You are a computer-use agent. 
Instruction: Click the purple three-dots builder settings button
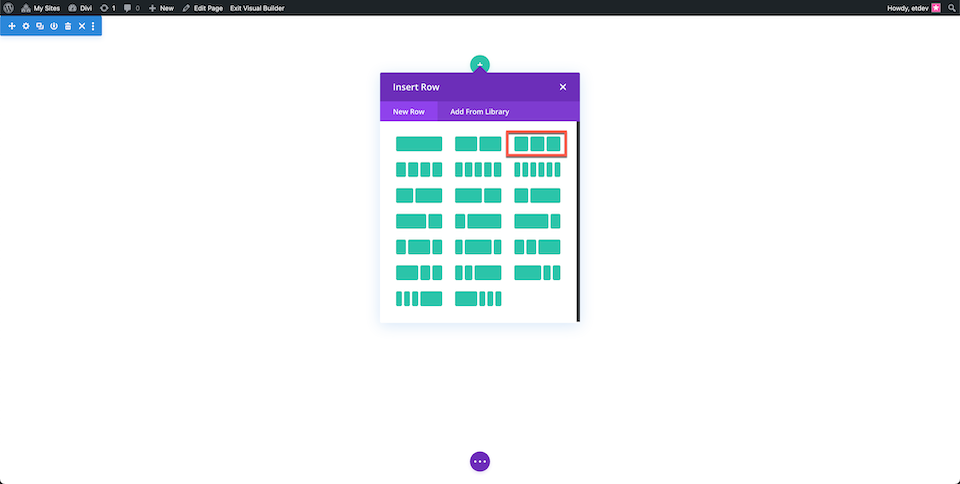(x=480, y=461)
